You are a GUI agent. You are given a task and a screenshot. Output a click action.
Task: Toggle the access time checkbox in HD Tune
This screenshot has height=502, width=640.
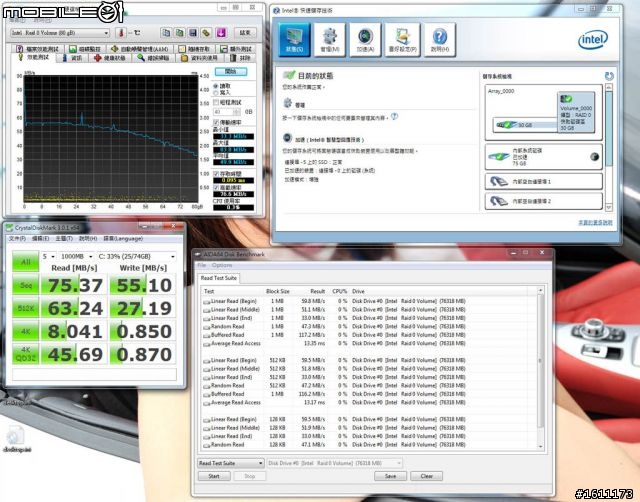216,174
